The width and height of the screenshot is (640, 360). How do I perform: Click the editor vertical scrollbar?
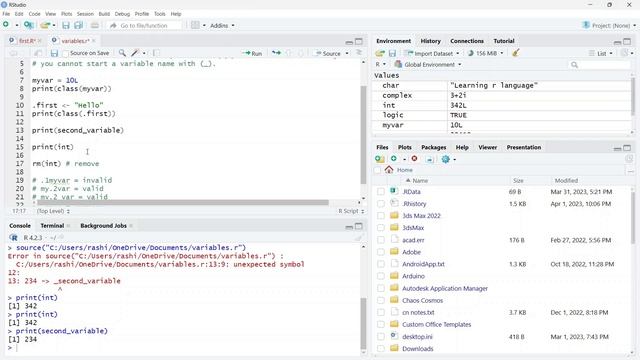point(363,135)
